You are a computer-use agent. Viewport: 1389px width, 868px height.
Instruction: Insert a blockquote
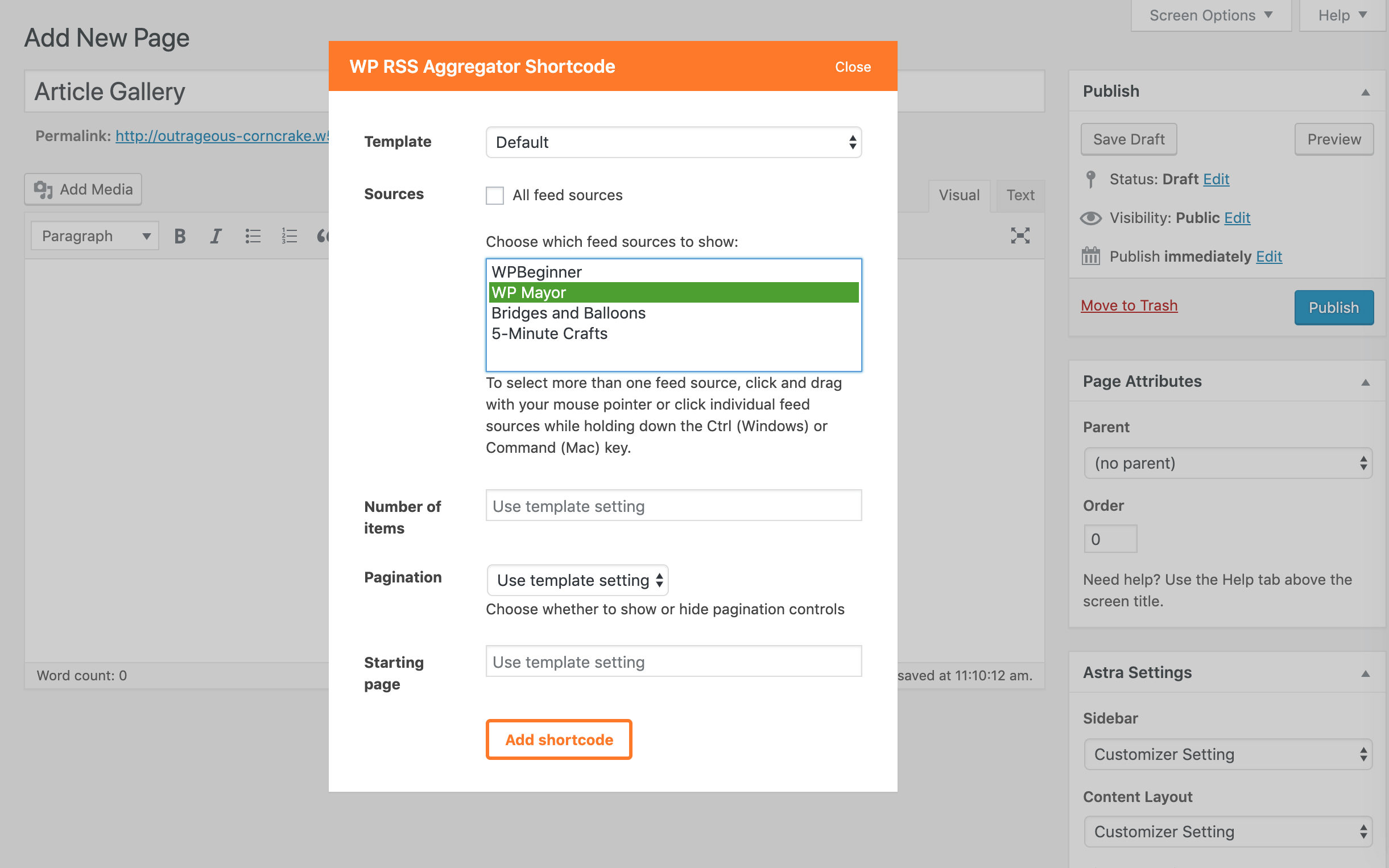click(323, 236)
